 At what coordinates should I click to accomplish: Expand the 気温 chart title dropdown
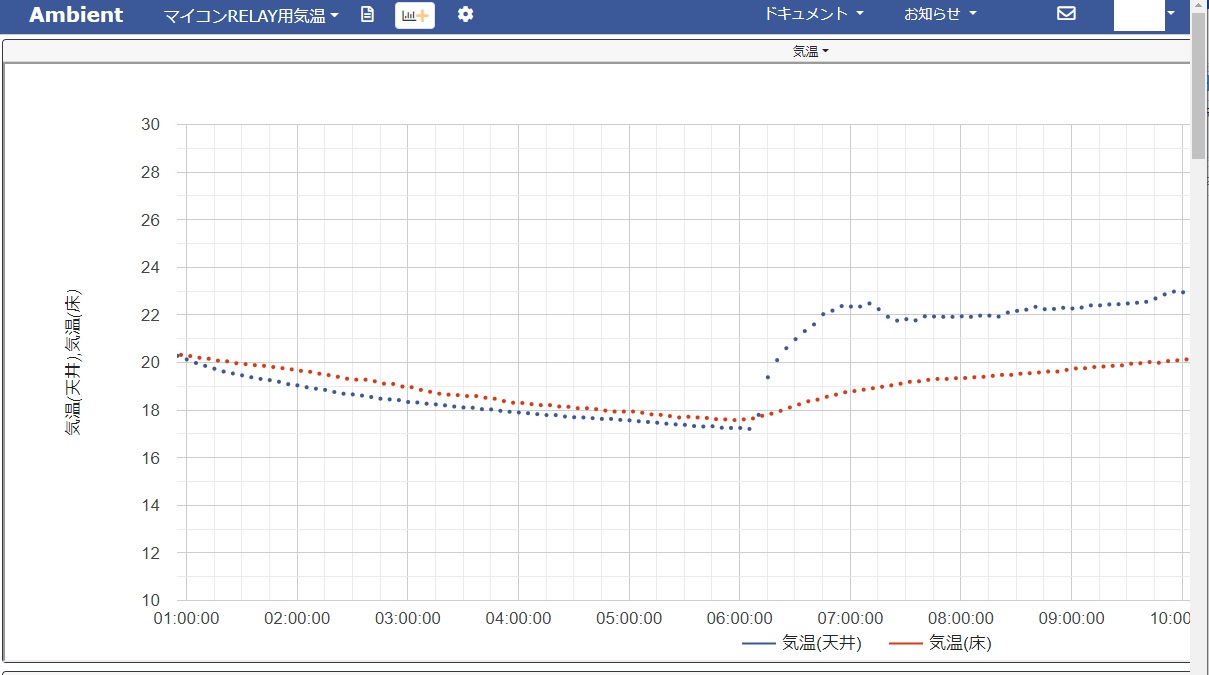(810, 51)
